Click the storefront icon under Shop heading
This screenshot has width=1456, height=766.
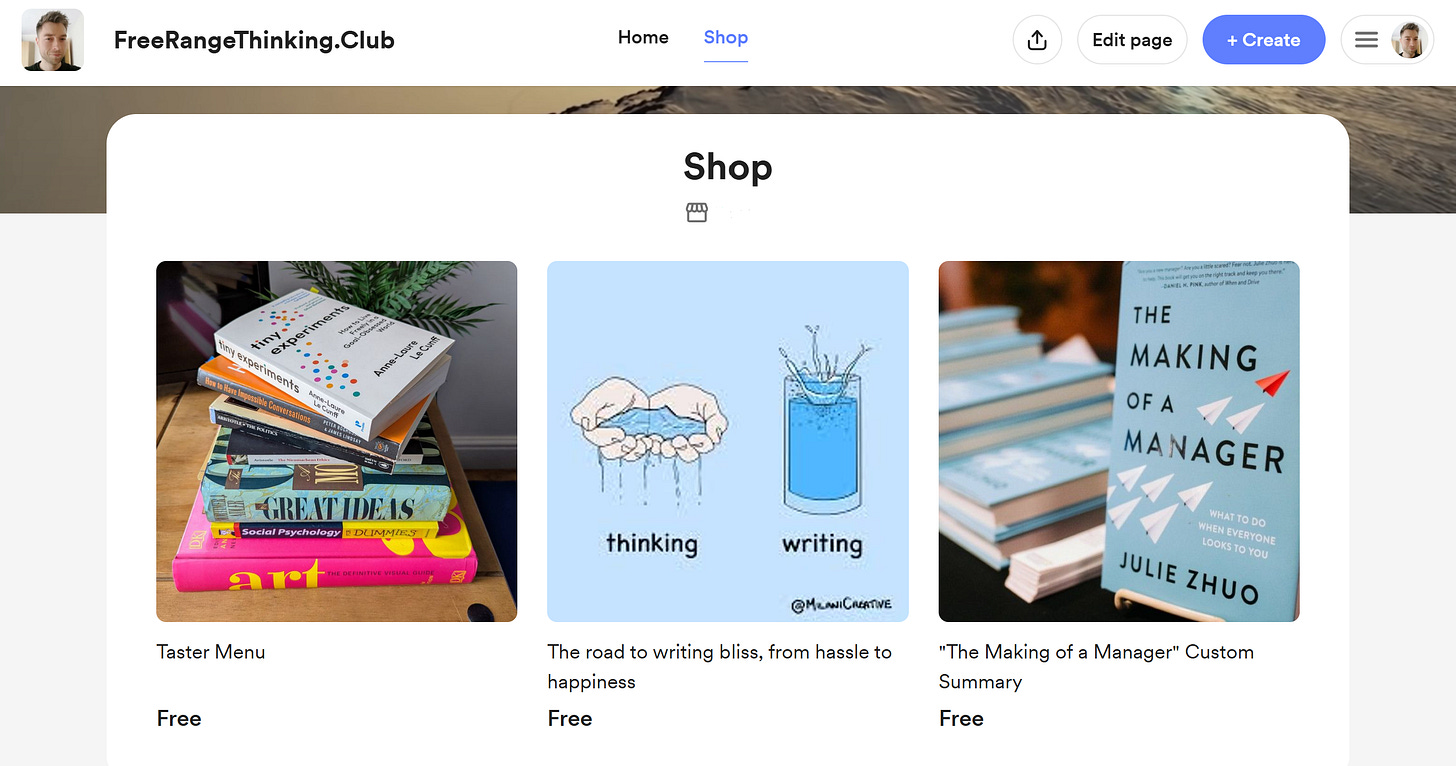(697, 212)
